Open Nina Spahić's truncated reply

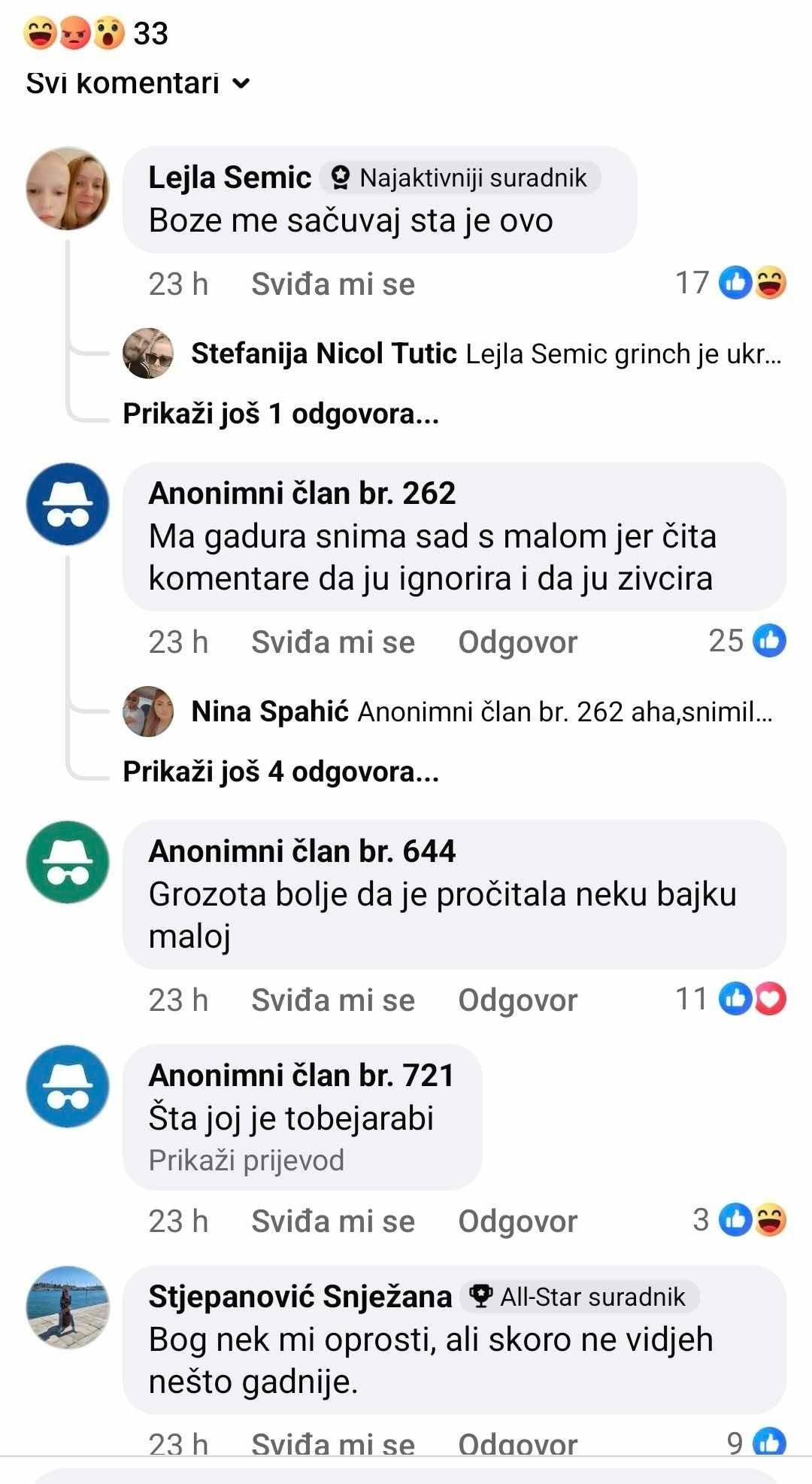click(483, 712)
